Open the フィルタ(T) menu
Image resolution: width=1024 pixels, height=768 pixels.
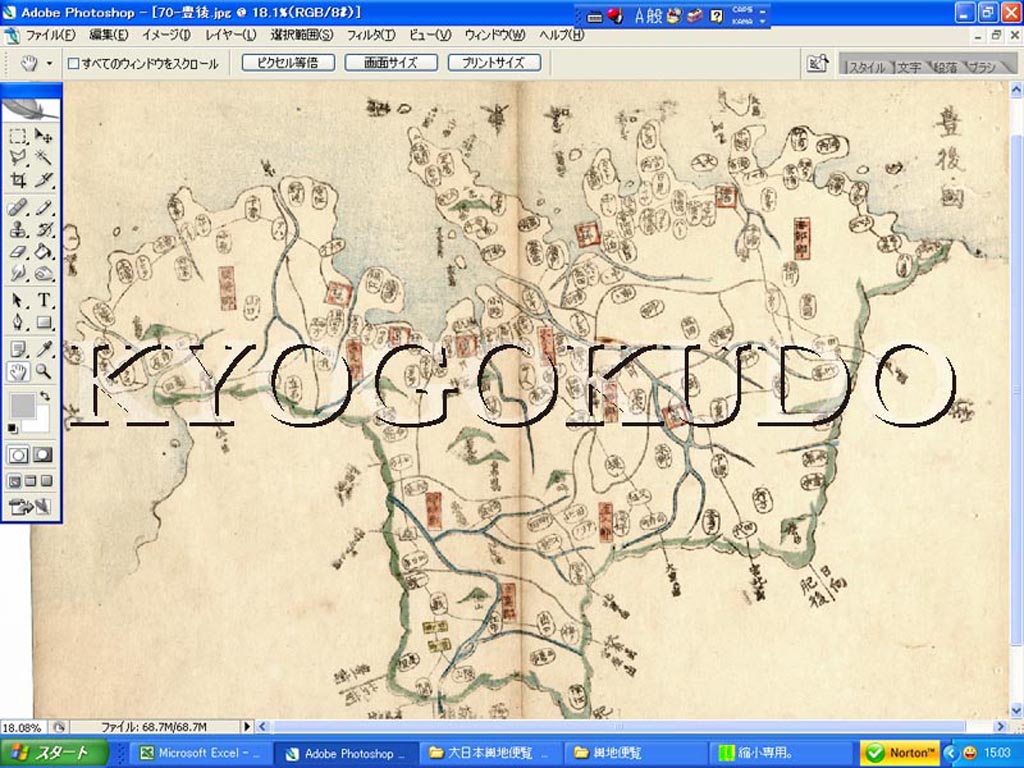[x=370, y=35]
